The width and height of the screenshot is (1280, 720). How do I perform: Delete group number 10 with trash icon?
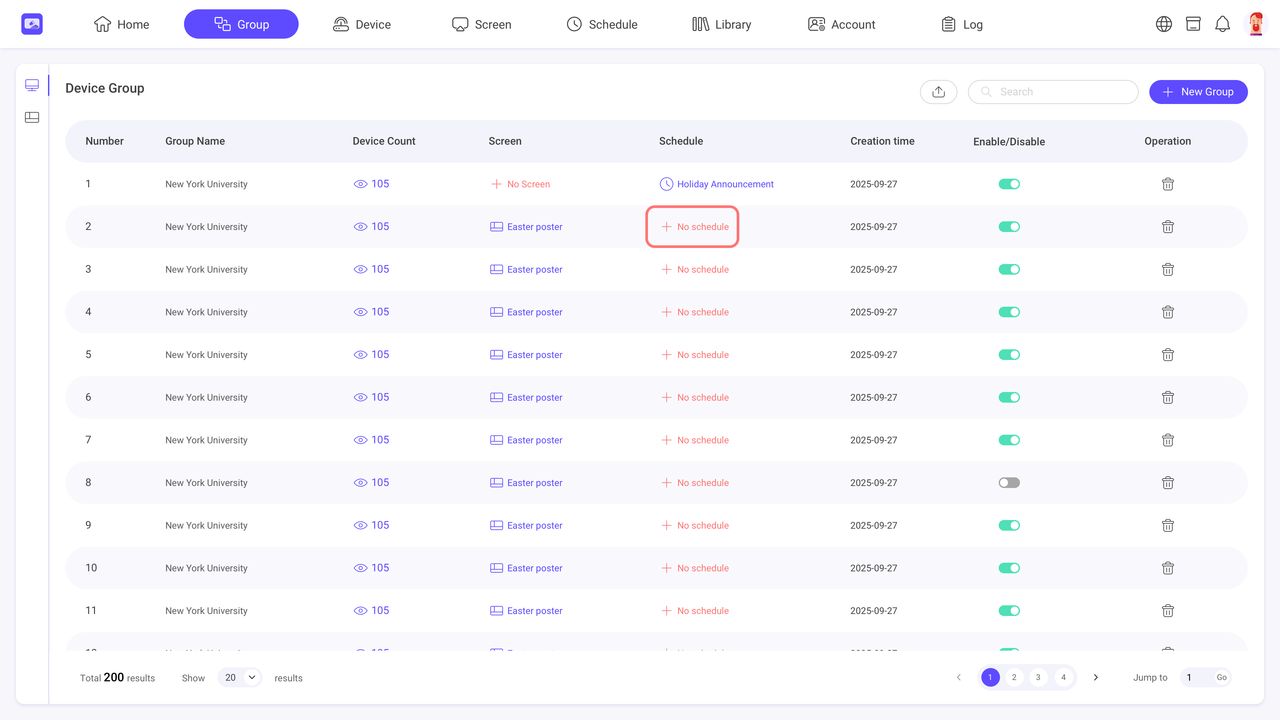(1167, 568)
